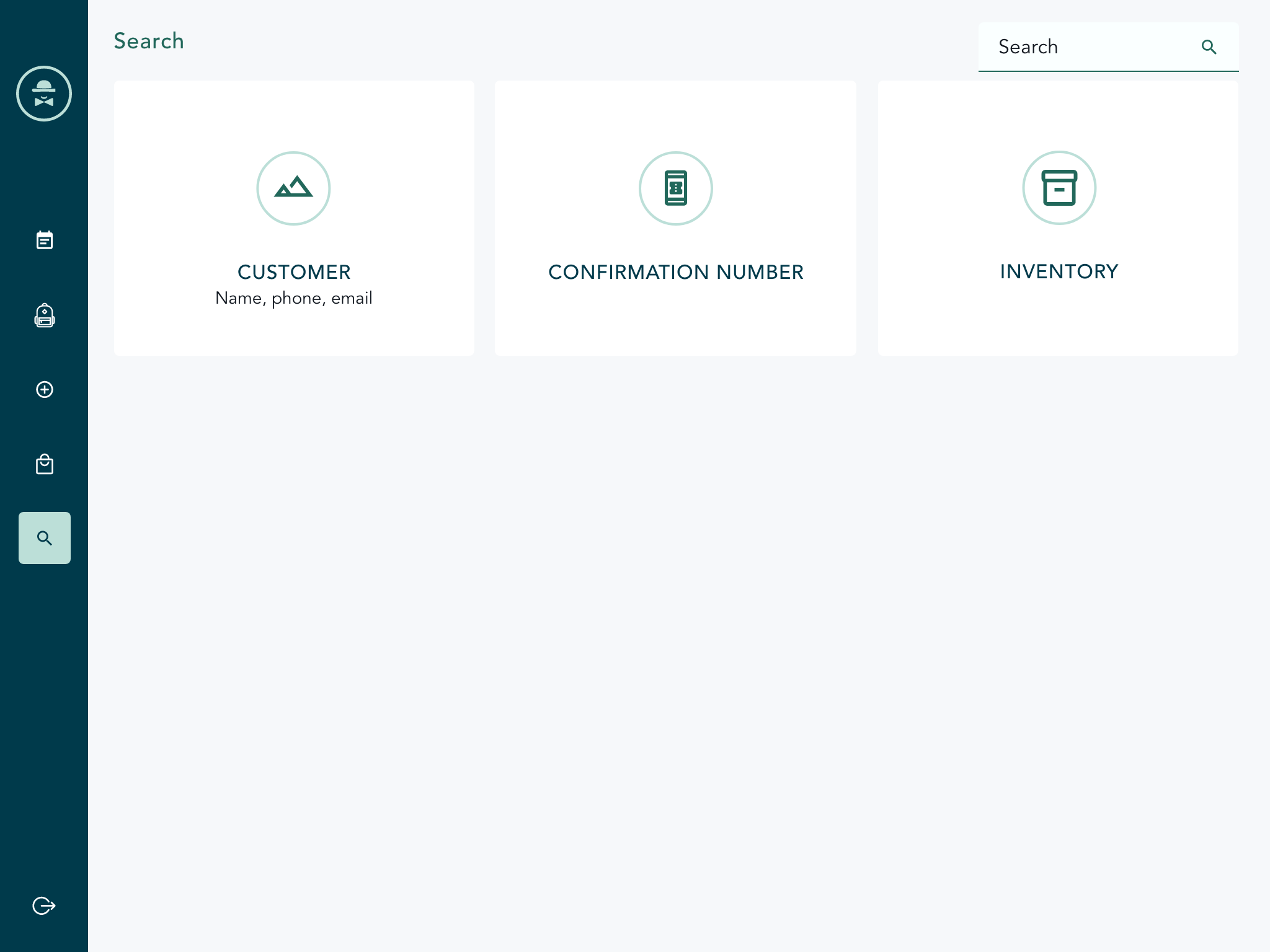The image size is (1270, 952).
Task: Click the mustache hat logo avatar
Action: [x=44, y=94]
